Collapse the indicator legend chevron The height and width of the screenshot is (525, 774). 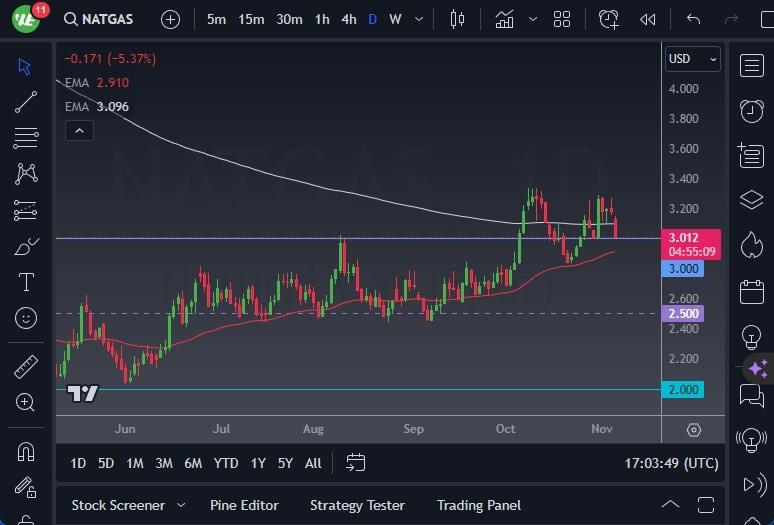(79, 130)
